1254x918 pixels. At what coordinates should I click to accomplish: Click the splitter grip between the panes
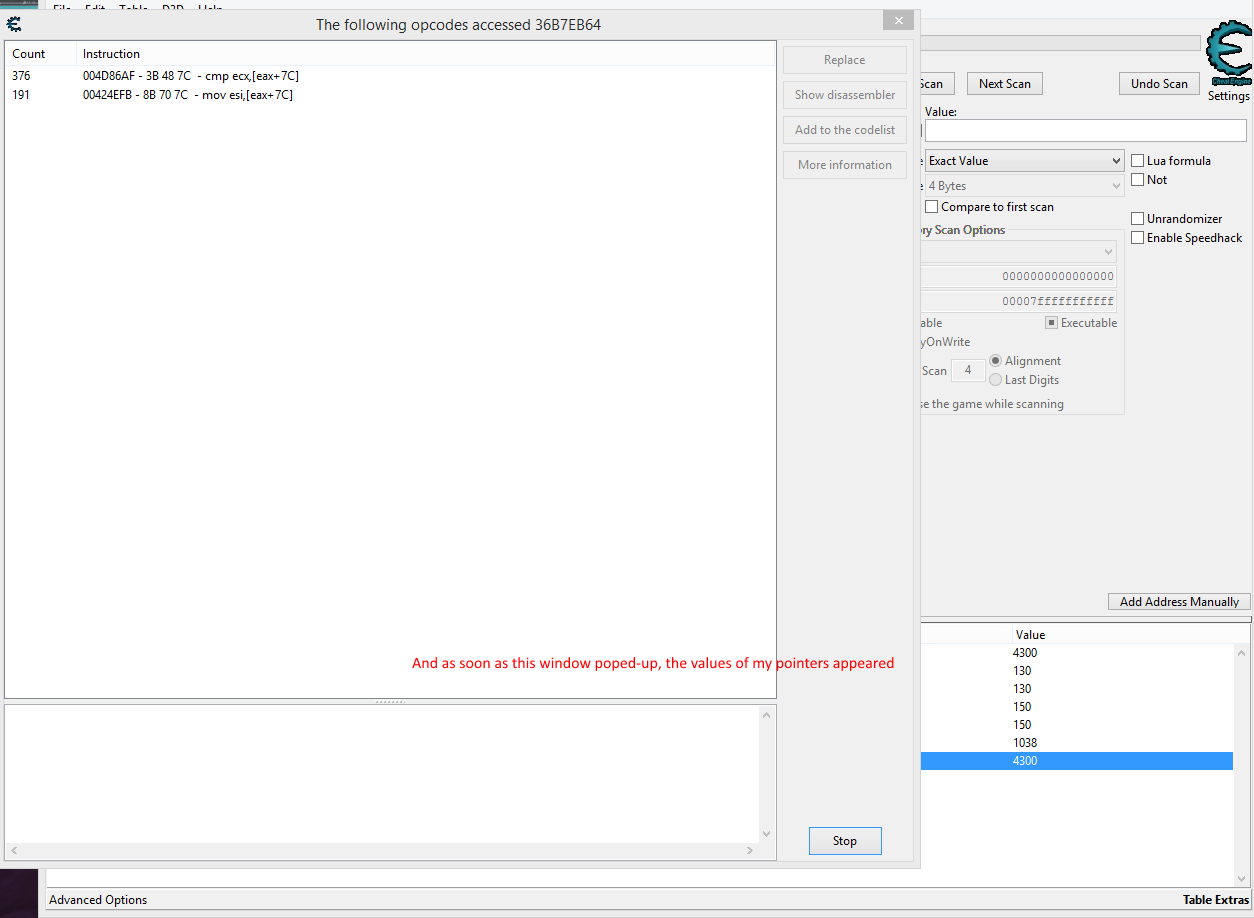[390, 702]
